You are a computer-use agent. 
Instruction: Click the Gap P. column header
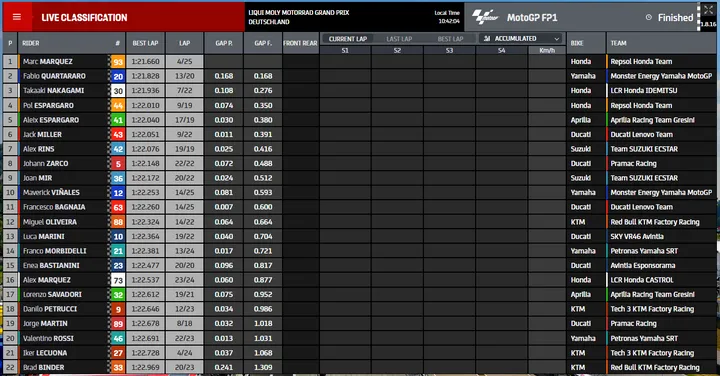224,43
